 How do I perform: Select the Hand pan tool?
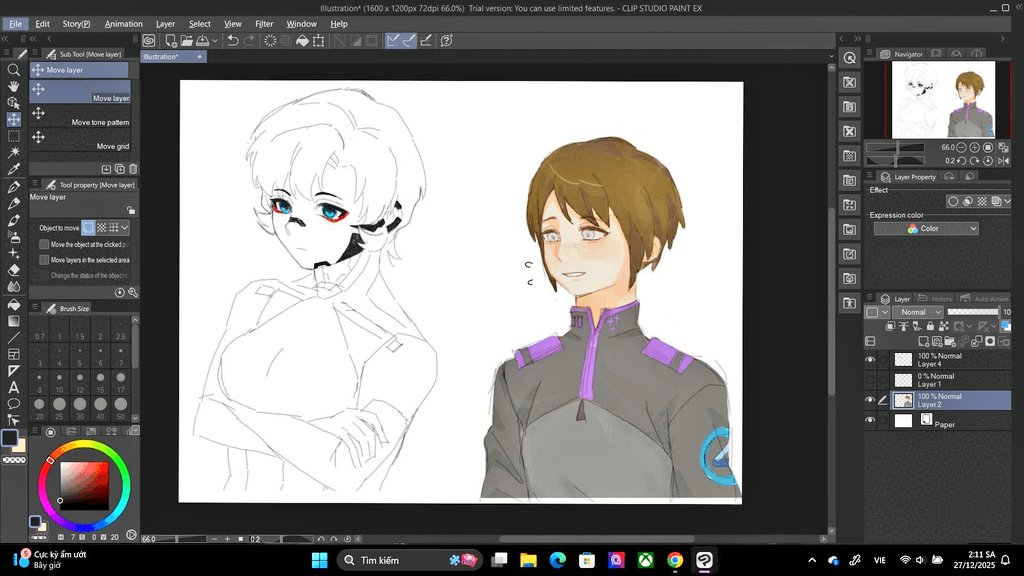click(x=14, y=86)
